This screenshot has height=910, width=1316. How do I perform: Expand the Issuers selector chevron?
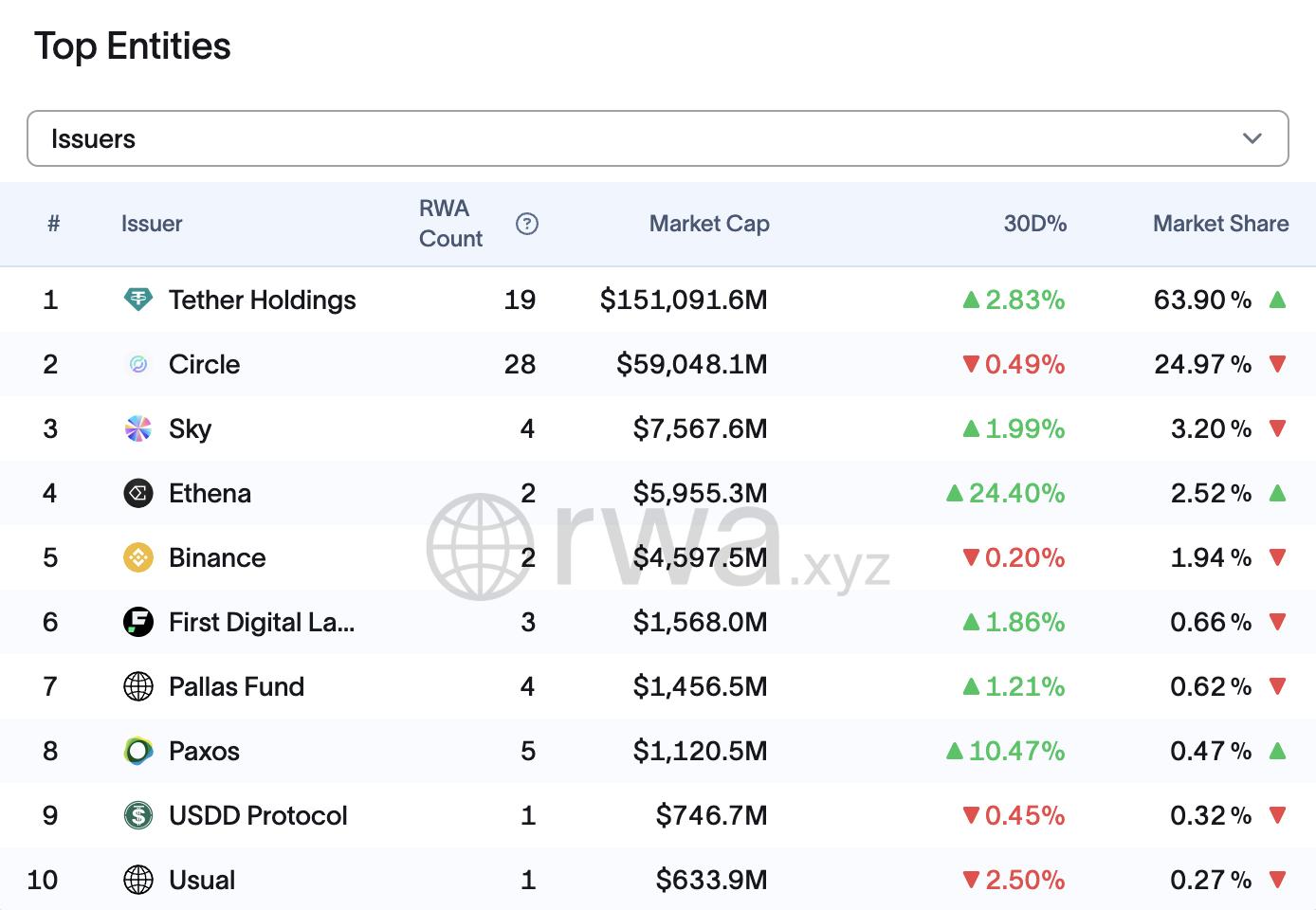click(1252, 138)
